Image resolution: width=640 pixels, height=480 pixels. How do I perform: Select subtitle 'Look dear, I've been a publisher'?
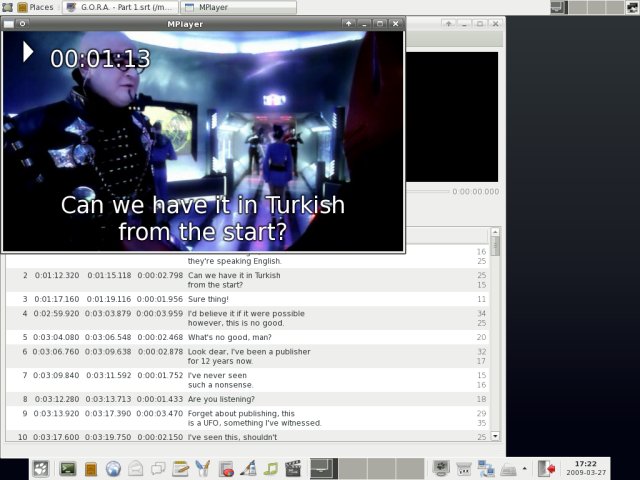coord(247,356)
